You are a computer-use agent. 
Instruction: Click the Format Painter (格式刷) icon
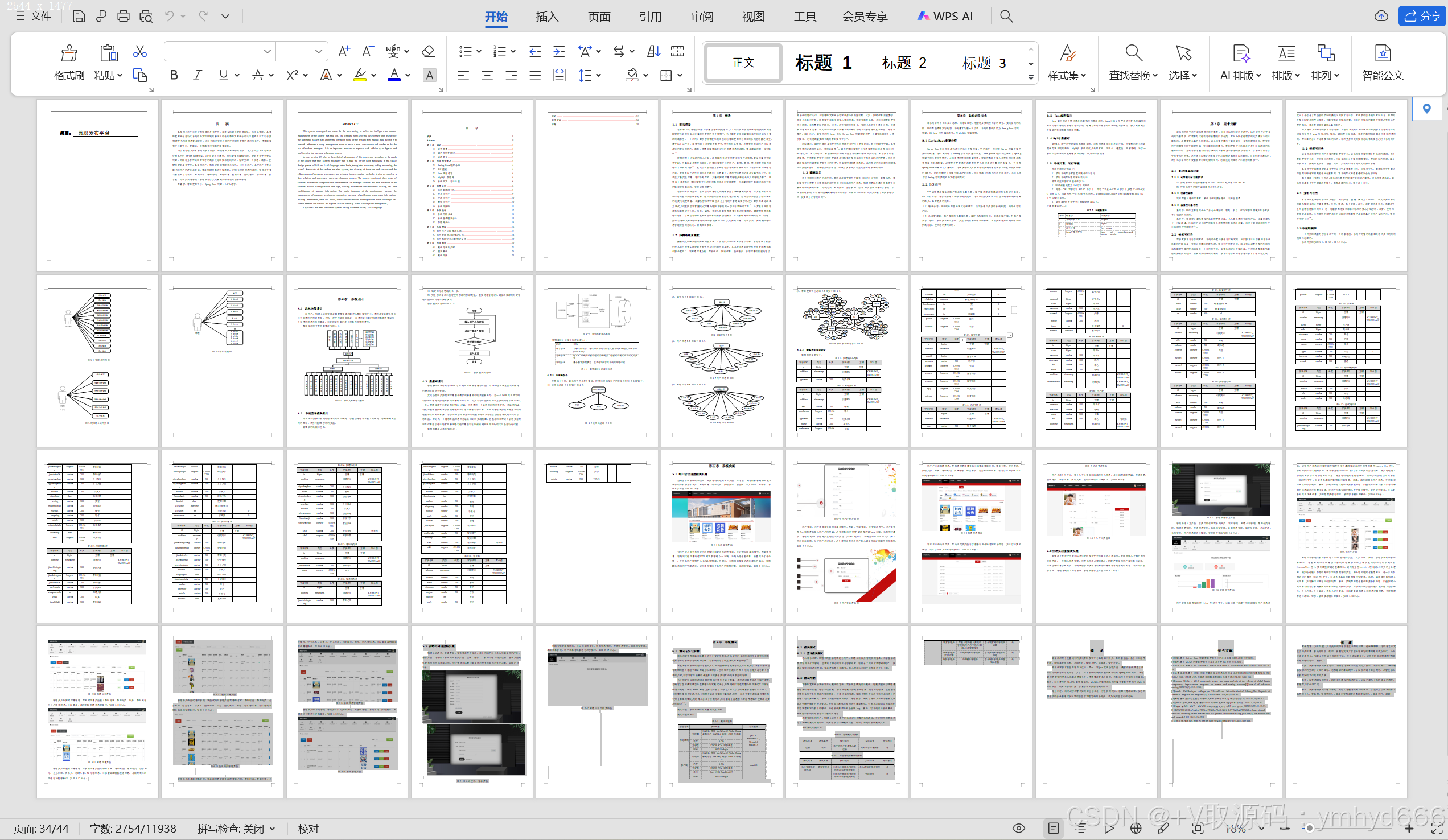point(69,55)
